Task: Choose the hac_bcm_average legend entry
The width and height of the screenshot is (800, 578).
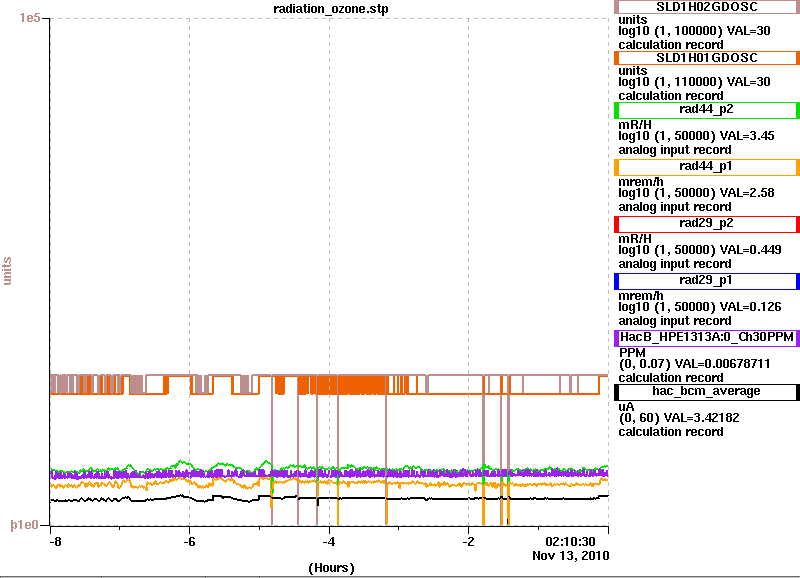Action: point(707,392)
